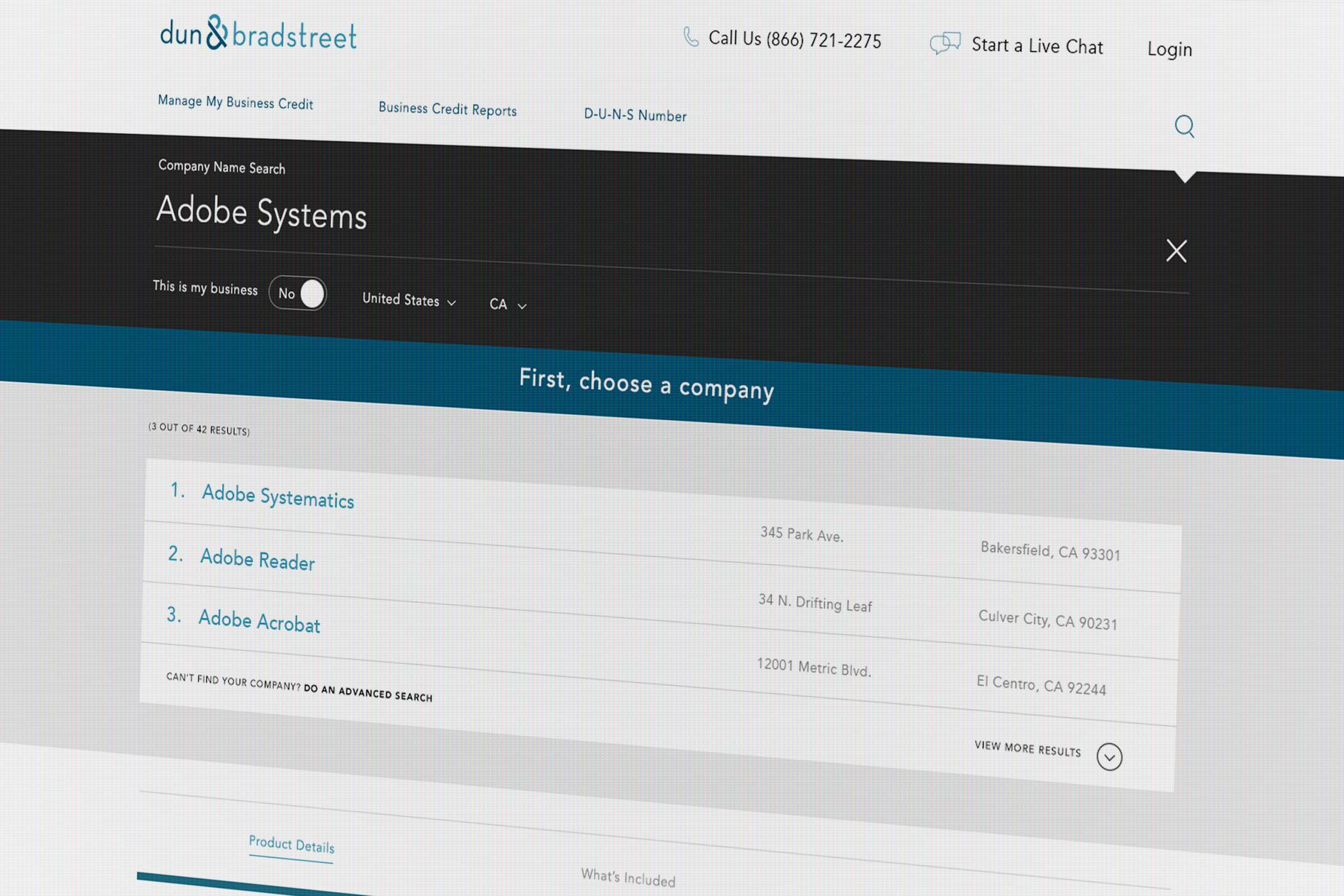Click the live chat bubble icon

pyautogui.click(x=945, y=44)
